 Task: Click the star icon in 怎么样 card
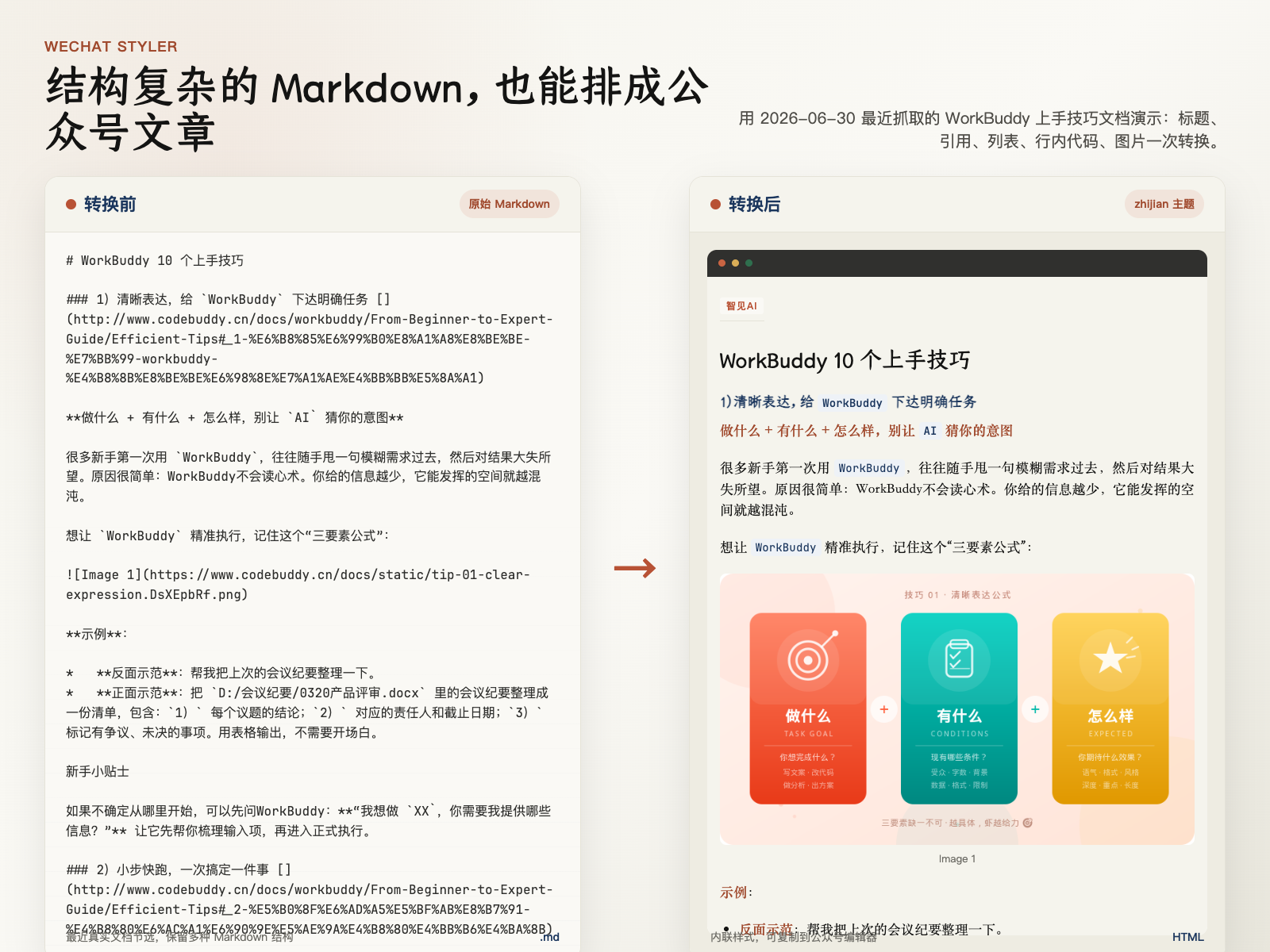(1110, 658)
